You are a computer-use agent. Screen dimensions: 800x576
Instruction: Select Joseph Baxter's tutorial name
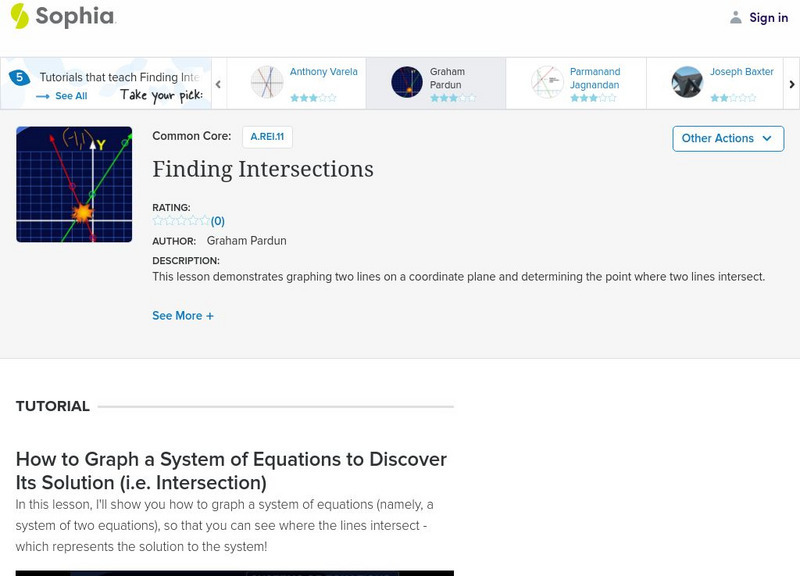click(741, 72)
